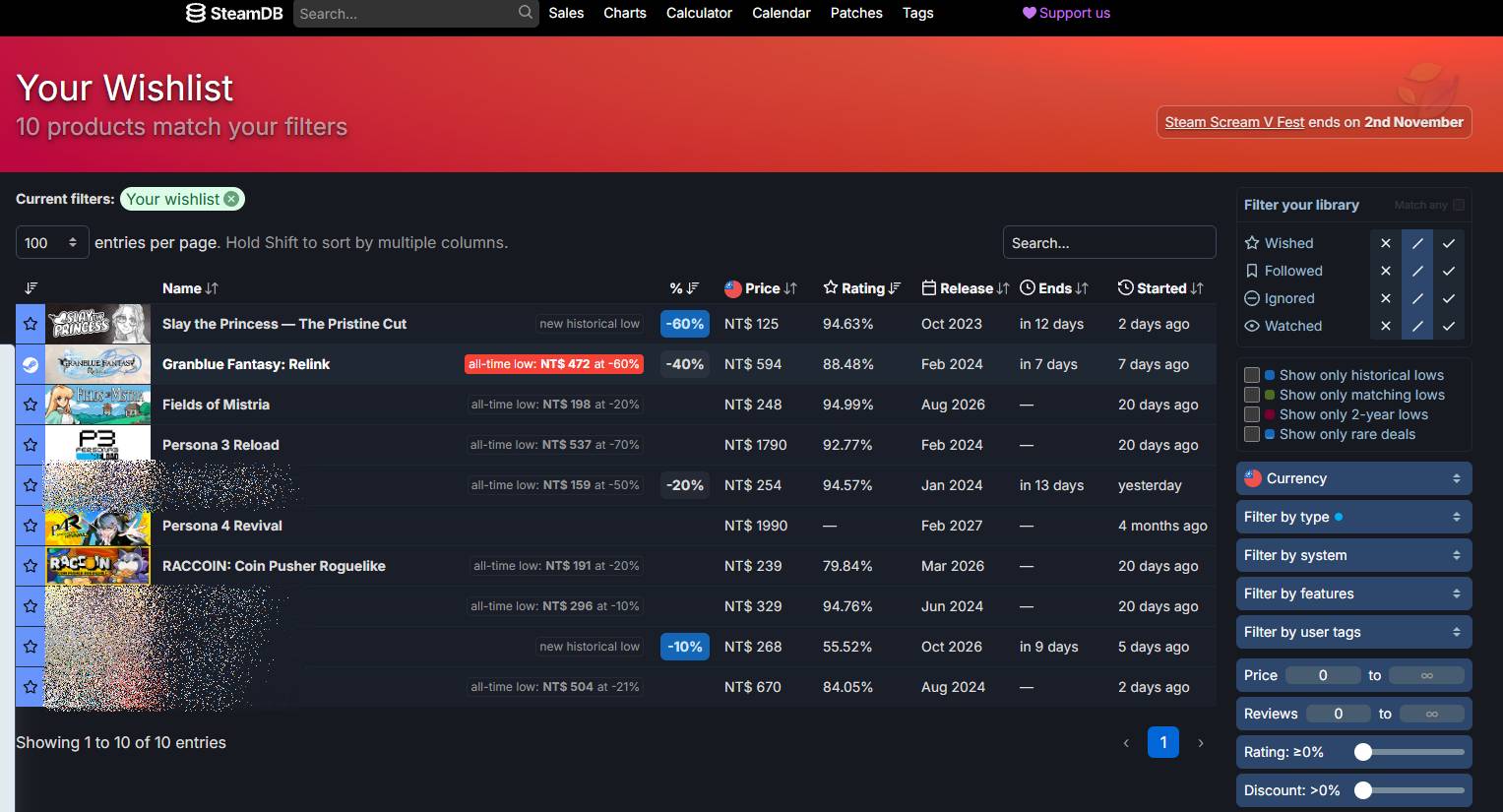Image resolution: width=1503 pixels, height=812 pixels.
Task: Adjust the Discount slider handle
Action: 1363,790
